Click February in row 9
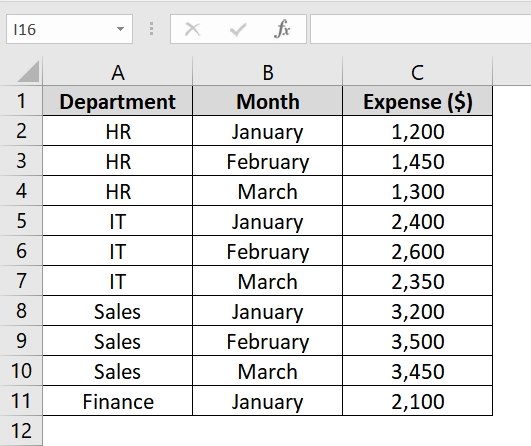The image size is (531, 446). 268,341
